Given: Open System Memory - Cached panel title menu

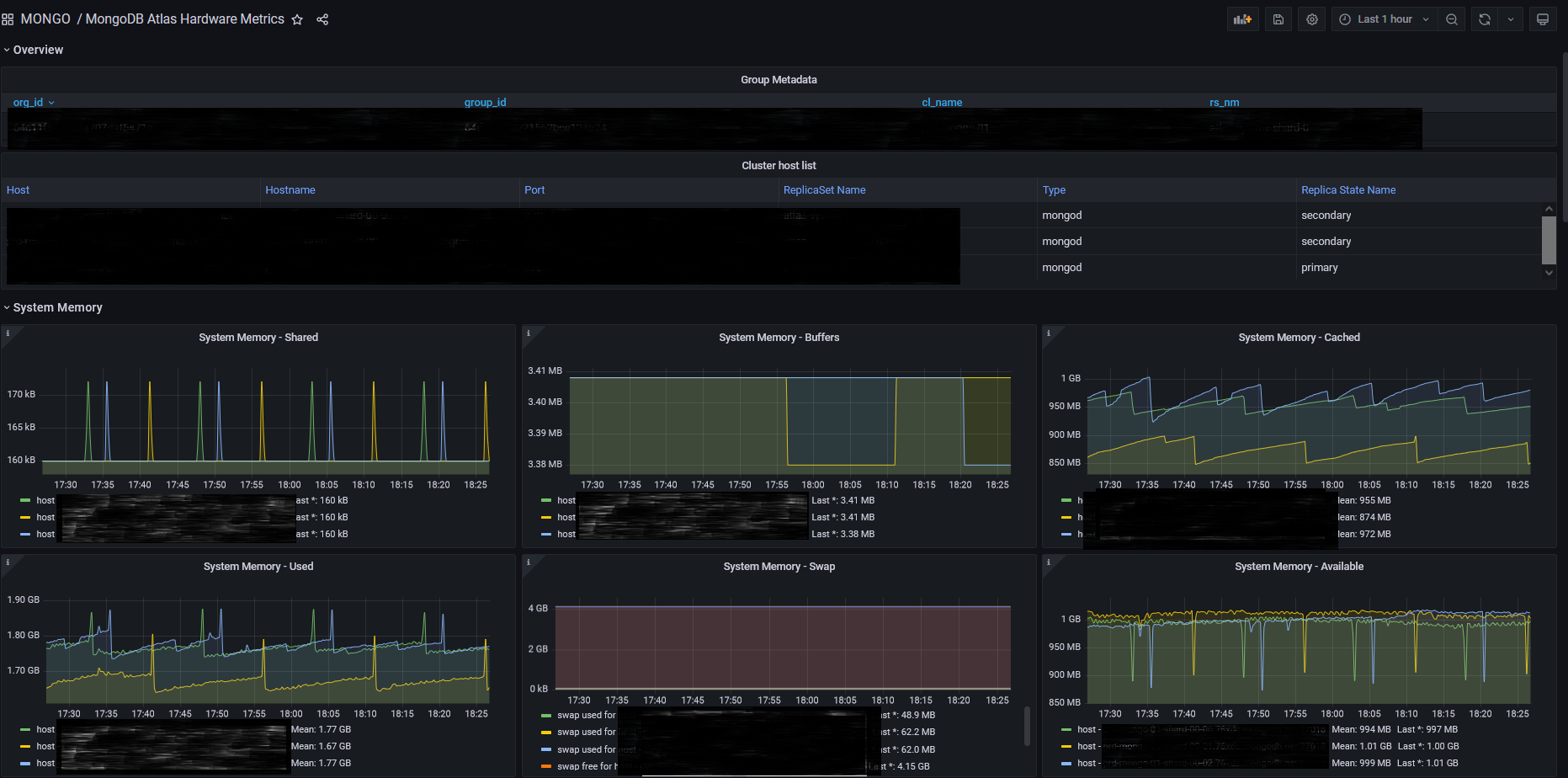Looking at the screenshot, I should [x=1299, y=338].
